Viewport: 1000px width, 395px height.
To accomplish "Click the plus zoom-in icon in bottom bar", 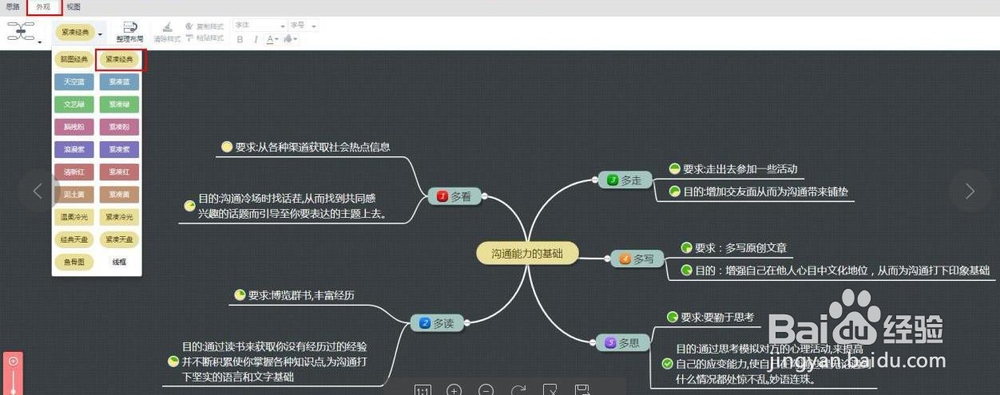I will (x=454, y=390).
